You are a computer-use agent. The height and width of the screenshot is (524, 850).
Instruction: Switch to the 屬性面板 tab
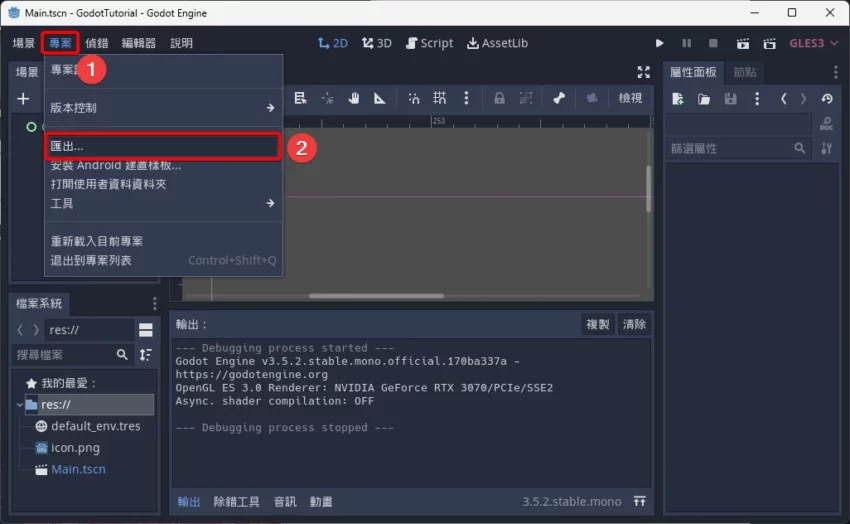[x=693, y=72]
